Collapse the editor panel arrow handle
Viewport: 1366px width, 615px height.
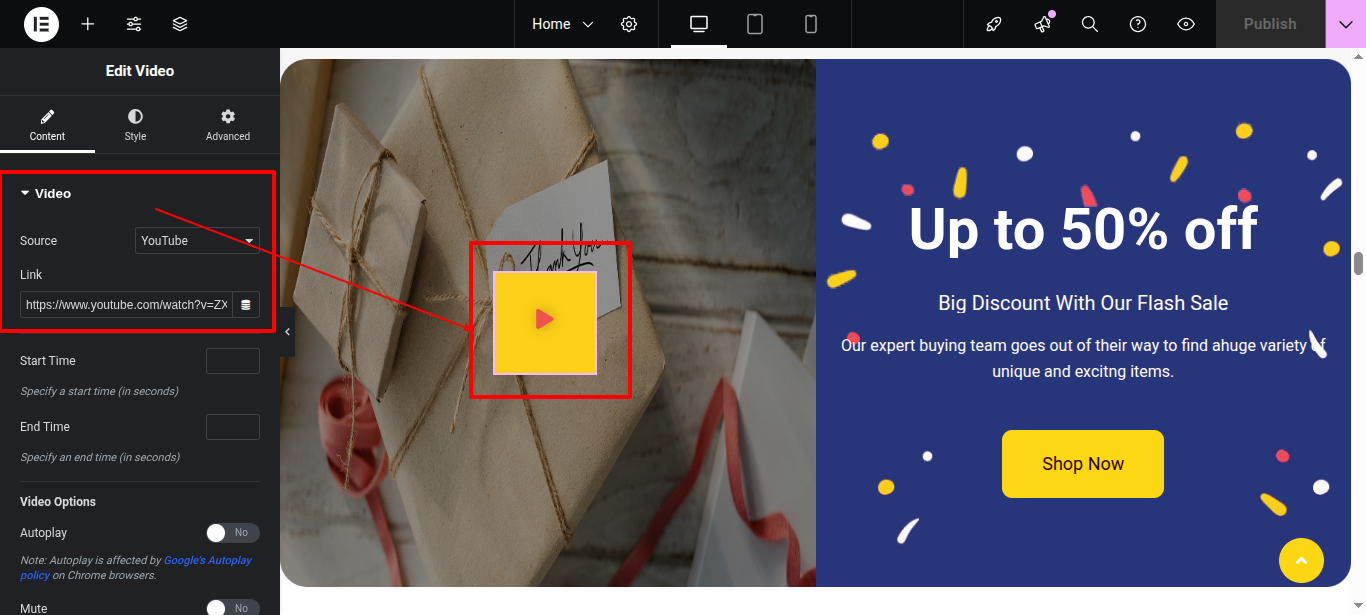click(288, 333)
